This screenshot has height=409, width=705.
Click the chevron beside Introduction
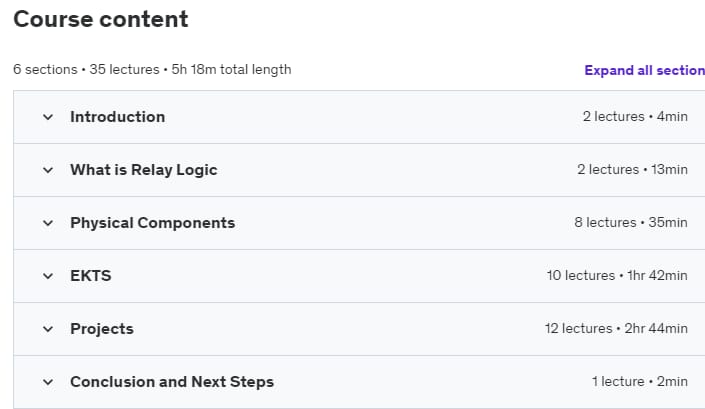pos(47,117)
